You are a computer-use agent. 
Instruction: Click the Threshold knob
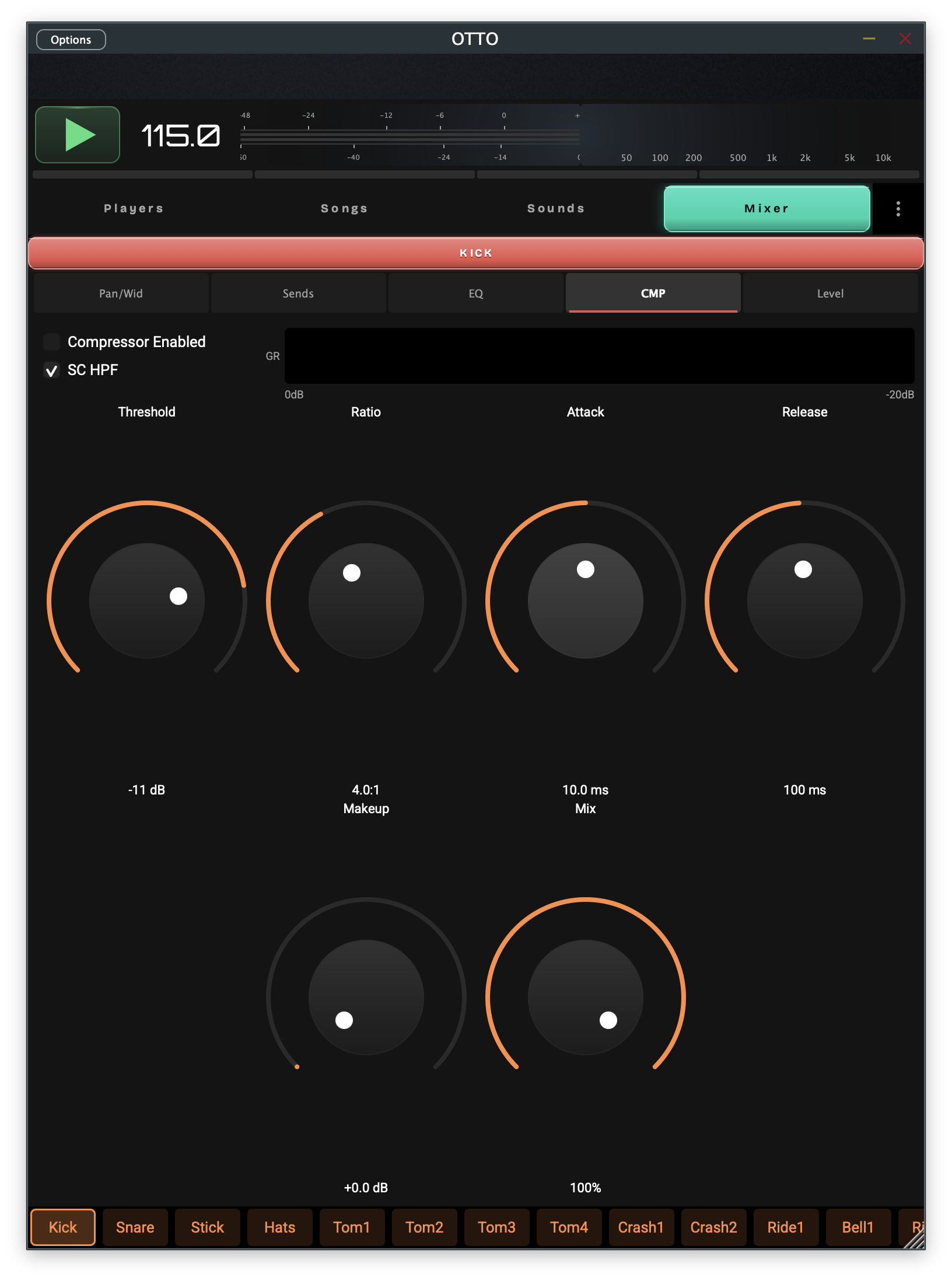point(147,601)
